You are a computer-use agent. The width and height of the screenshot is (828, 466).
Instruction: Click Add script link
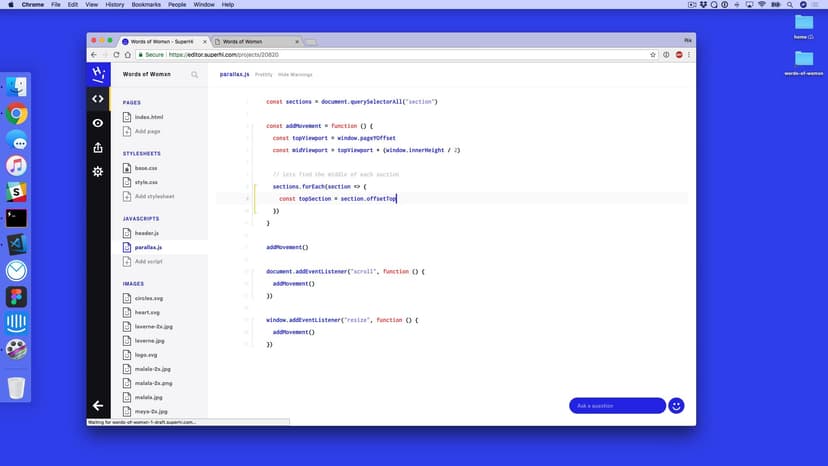[x=148, y=261]
